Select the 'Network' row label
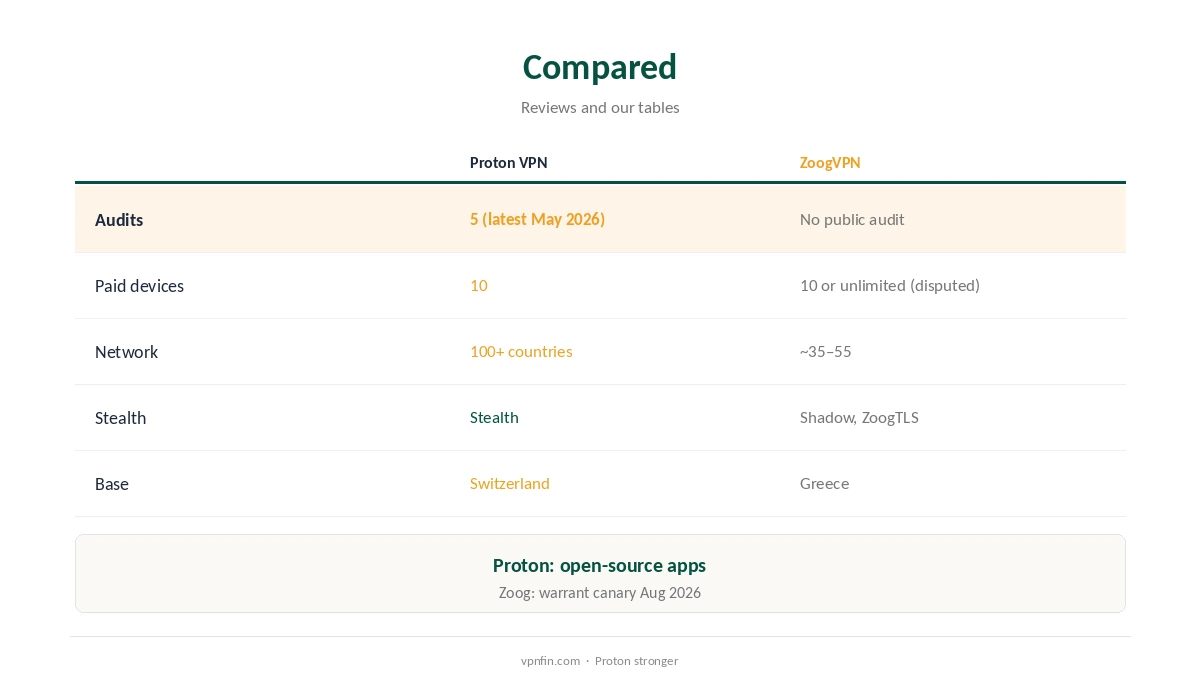Image resolution: width=1200 pixels, height=680 pixels. [126, 352]
